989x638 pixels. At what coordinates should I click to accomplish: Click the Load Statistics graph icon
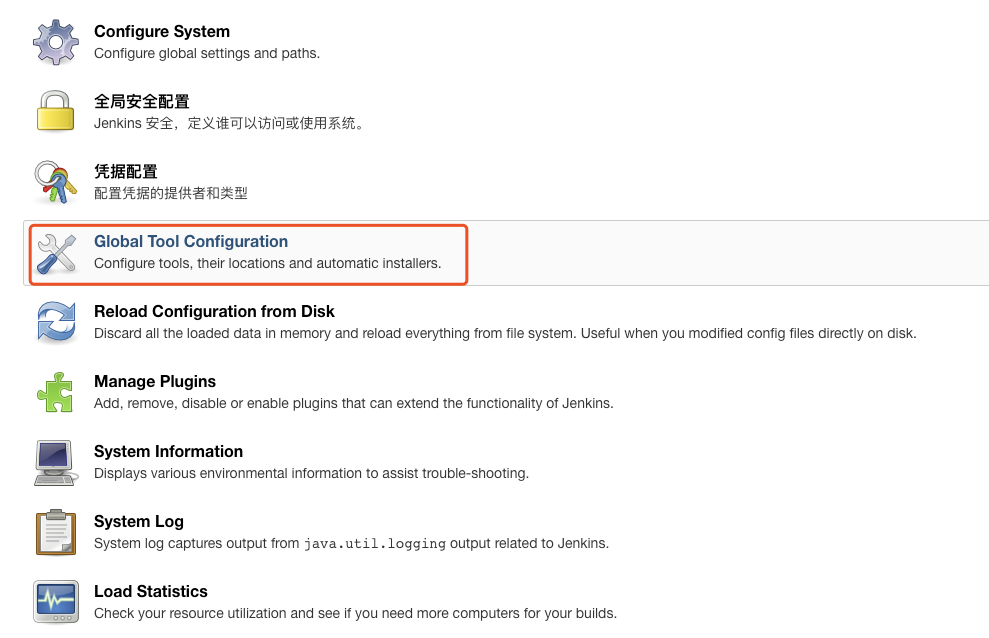(55, 602)
